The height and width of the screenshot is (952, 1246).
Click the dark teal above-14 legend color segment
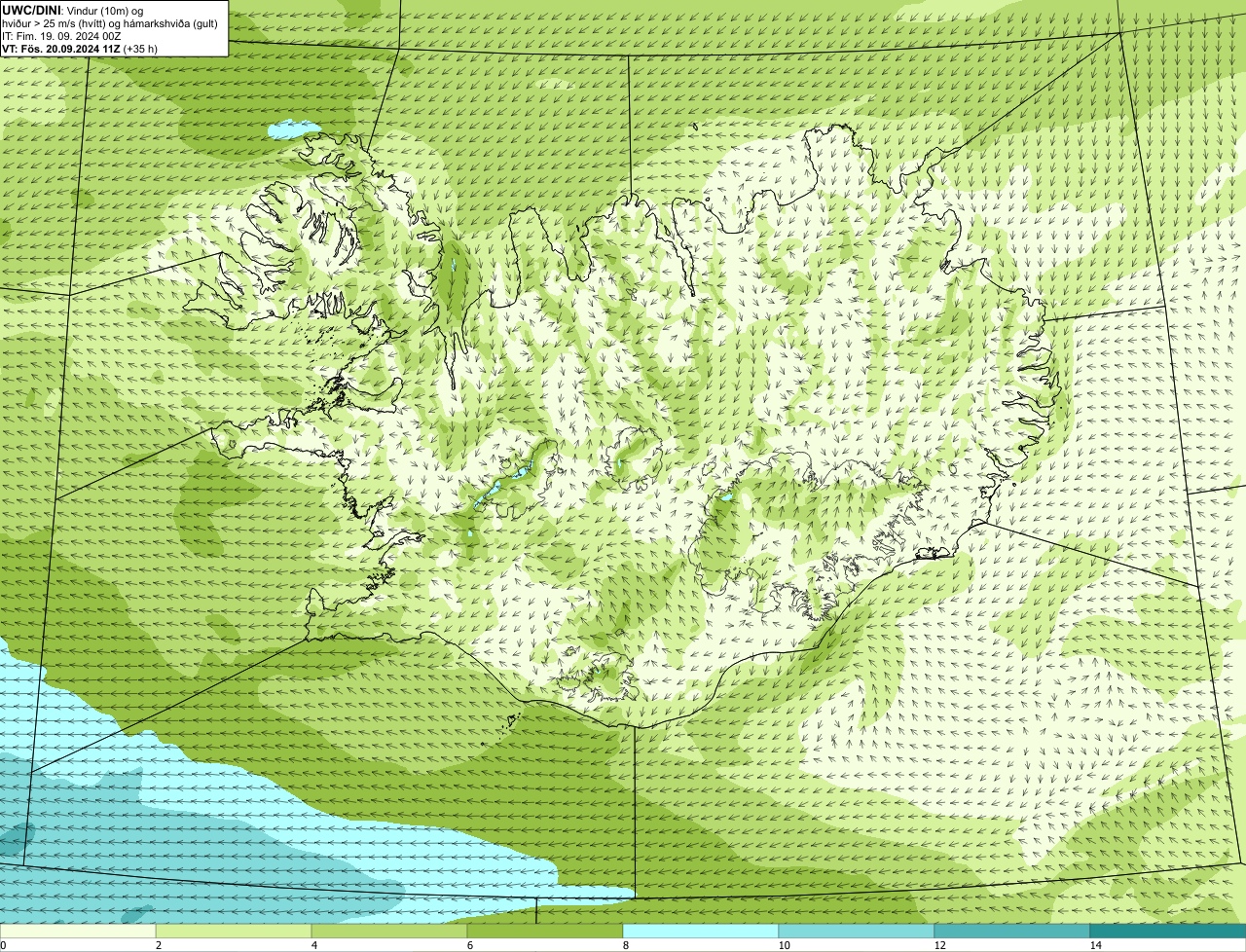[1168, 931]
